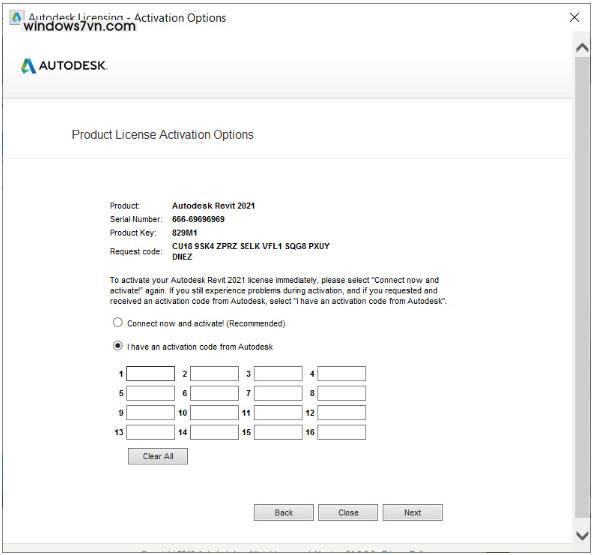Viewport: 593px width, 555px height.
Task: Click activation code field 1
Action: coord(150,374)
